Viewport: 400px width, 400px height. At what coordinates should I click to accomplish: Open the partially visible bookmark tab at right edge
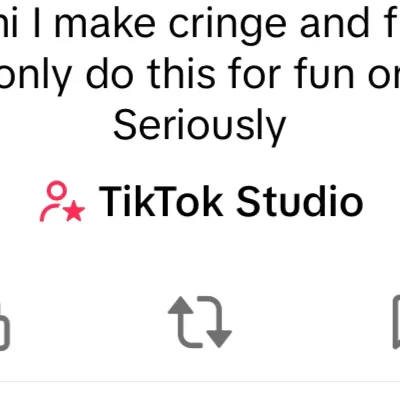[396, 322]
